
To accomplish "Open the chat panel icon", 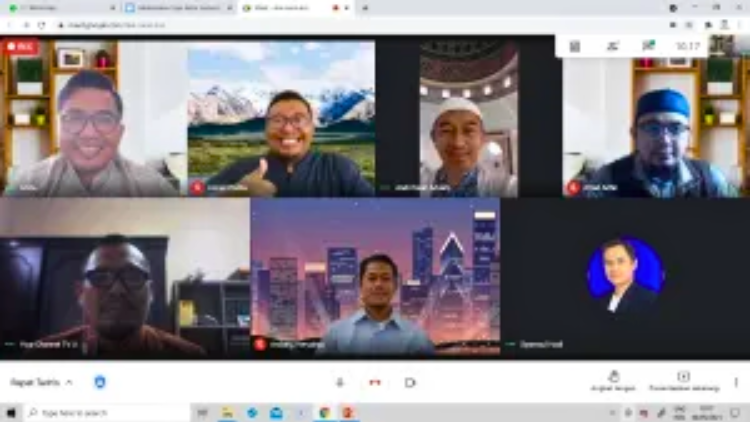I will pyautogui.click(x=649, y=46).
